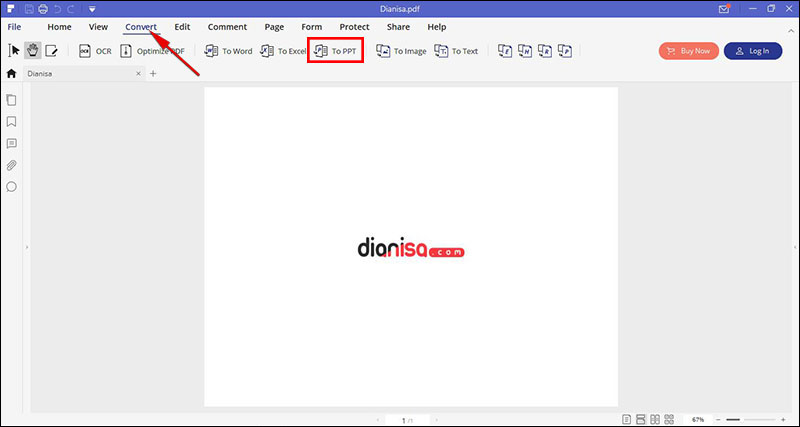Convert the PDF to Image

(400, 51)
